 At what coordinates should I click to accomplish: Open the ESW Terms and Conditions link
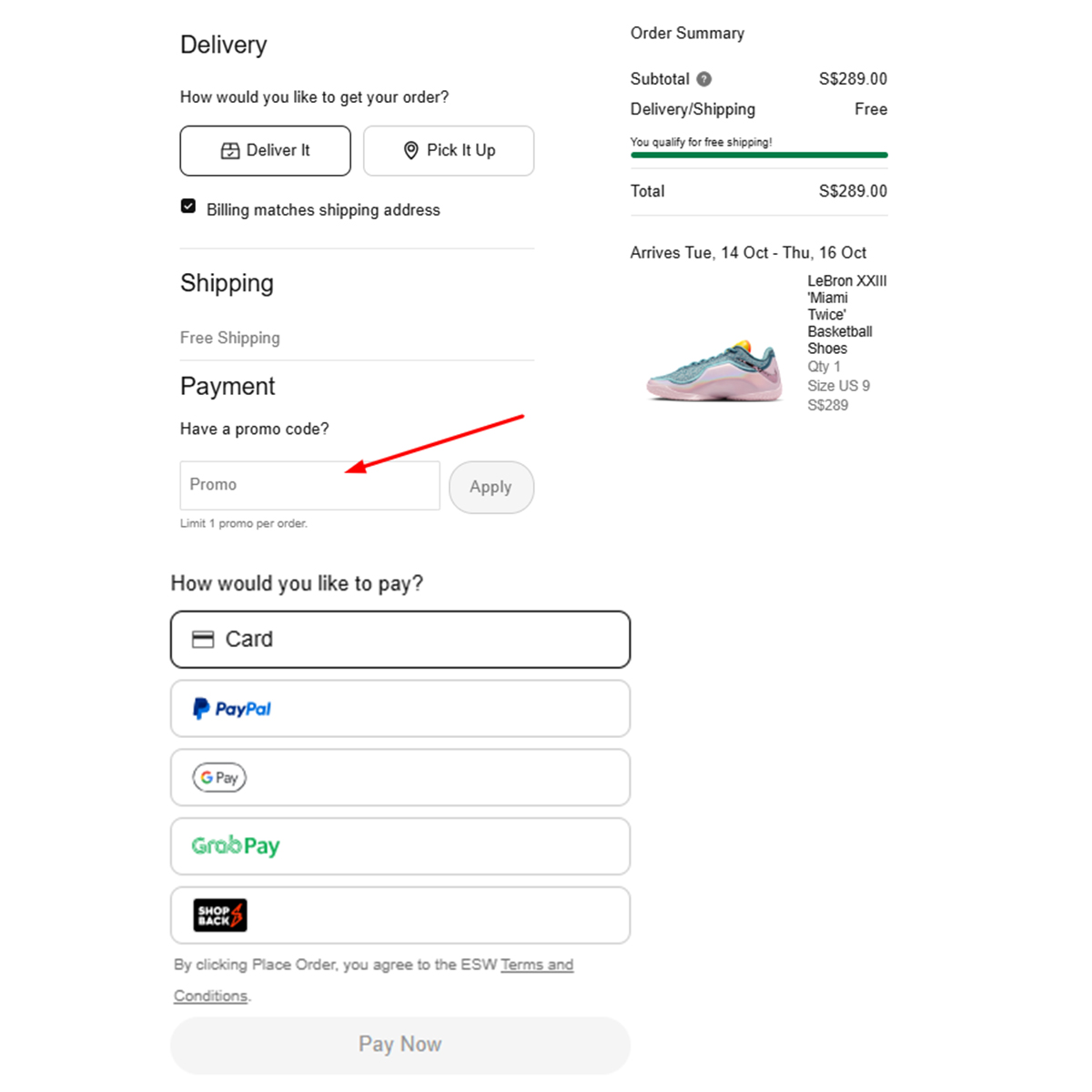pos(536,965)
